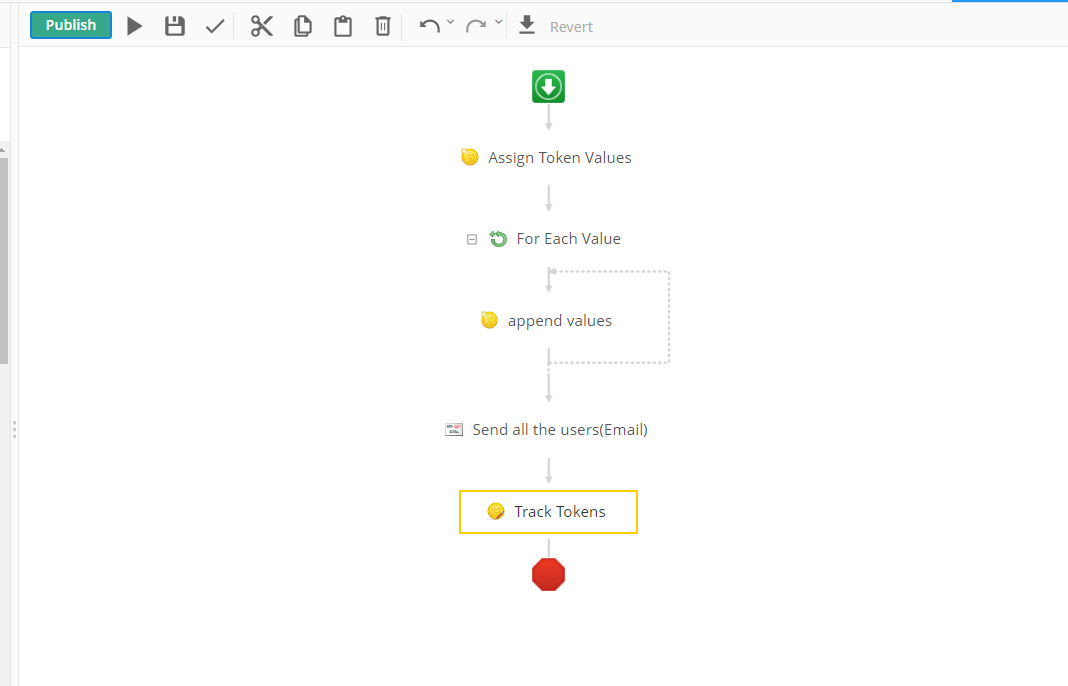Screen dimensions: 1068x686
Task: Copy the selected activity
Action: [x=303, y=26]
